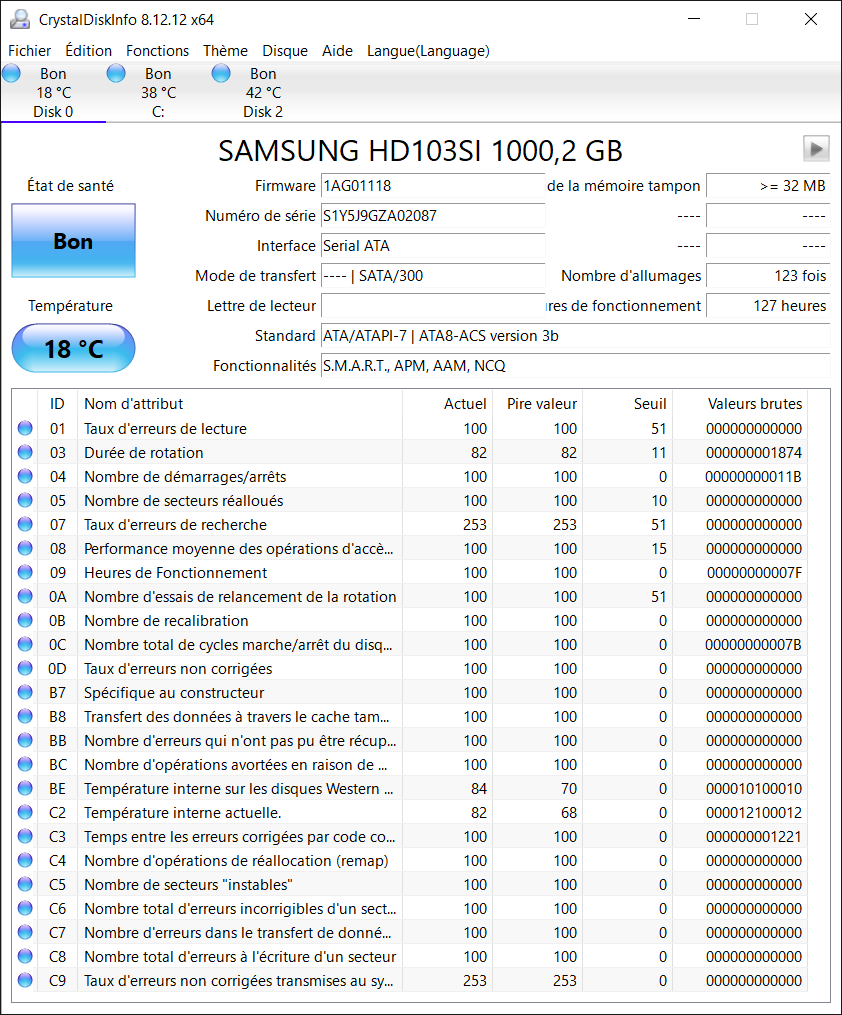Viewport: 842px width, 1015px height.
Task: Click status orb for Heures de Fonctionnement row
Action: (25, 572)
